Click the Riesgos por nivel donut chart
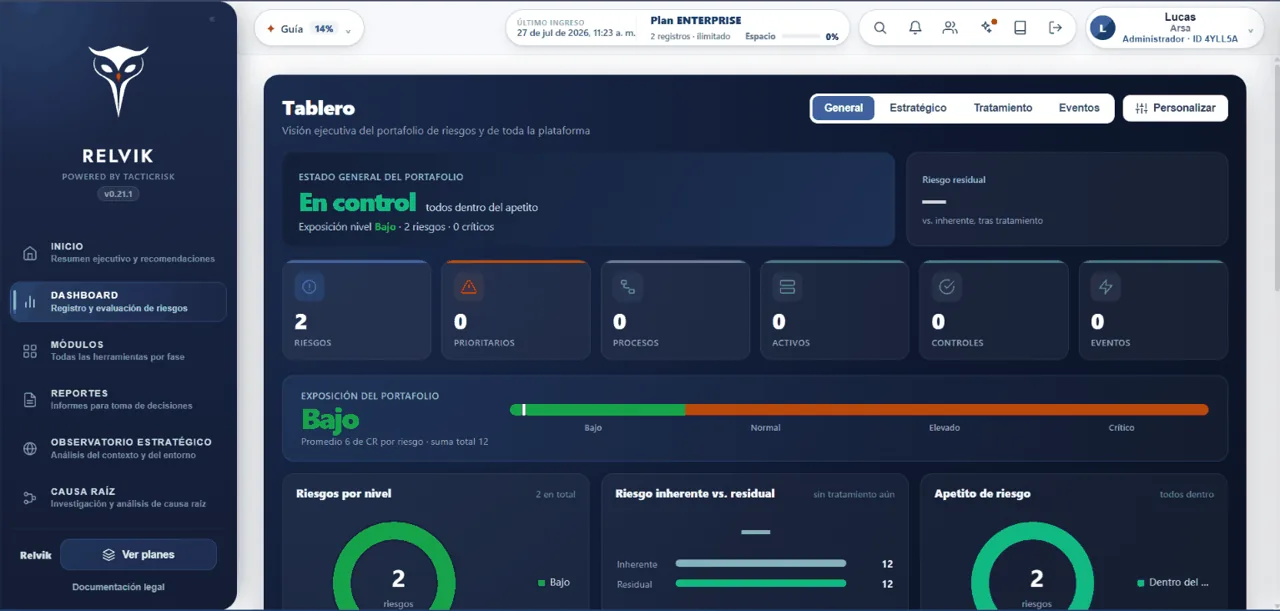Image resolution: width=1280 pixels, height=611 pixels. click(394, 566)
